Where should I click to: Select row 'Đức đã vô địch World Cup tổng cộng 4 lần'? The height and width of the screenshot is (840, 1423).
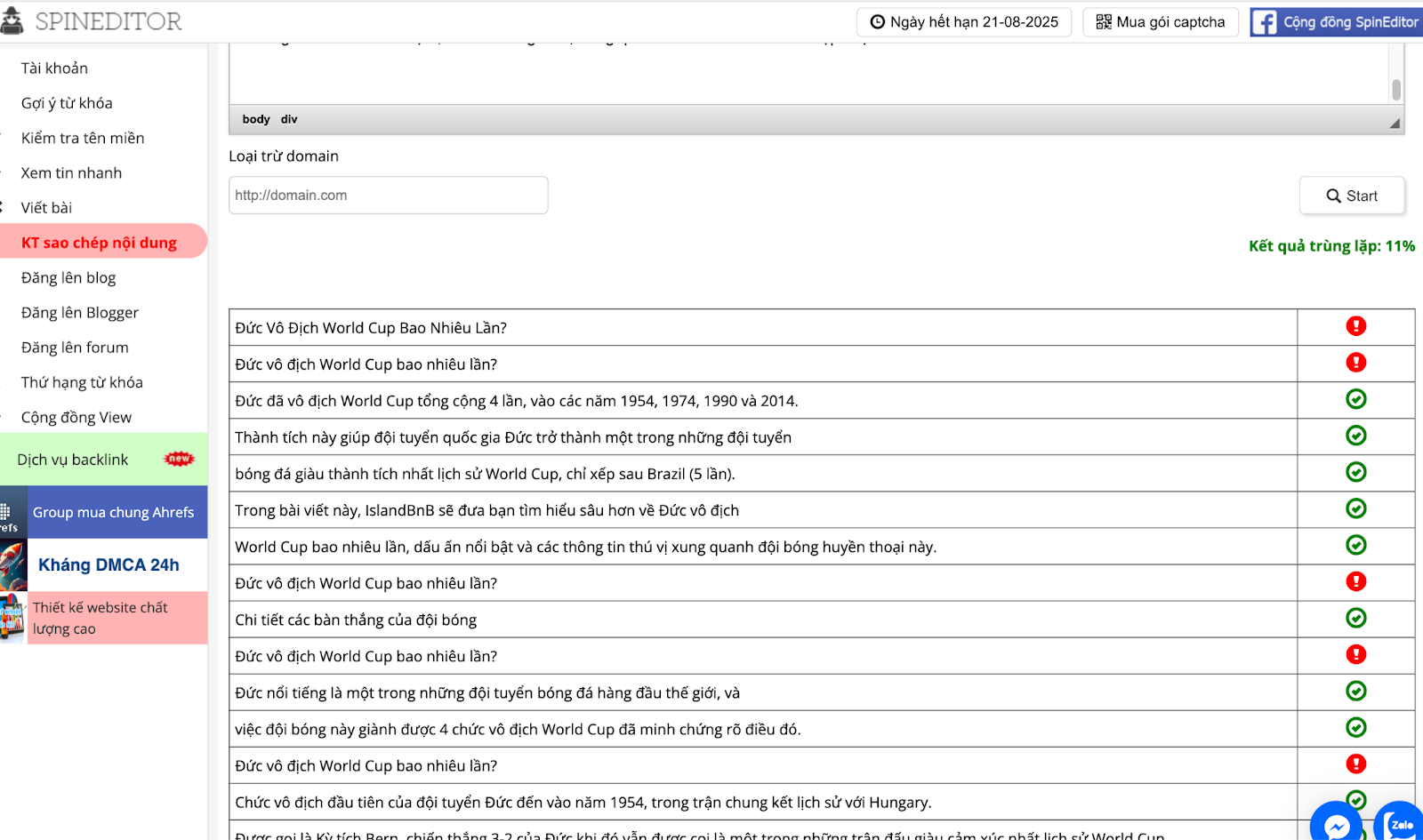pyautogui.click(x=762, y=401)
